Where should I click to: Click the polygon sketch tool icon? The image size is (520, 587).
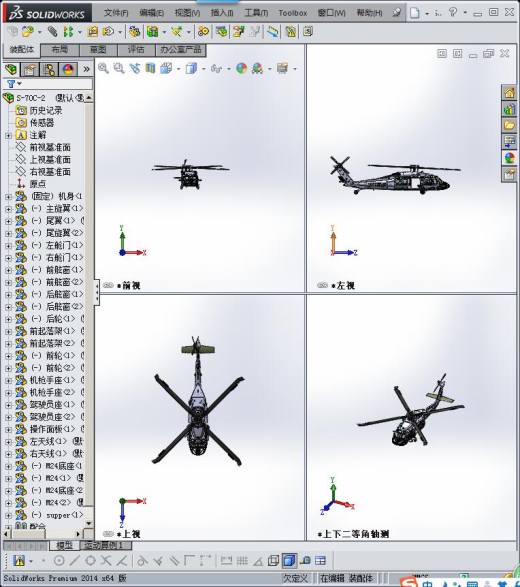tap(90, 560)
